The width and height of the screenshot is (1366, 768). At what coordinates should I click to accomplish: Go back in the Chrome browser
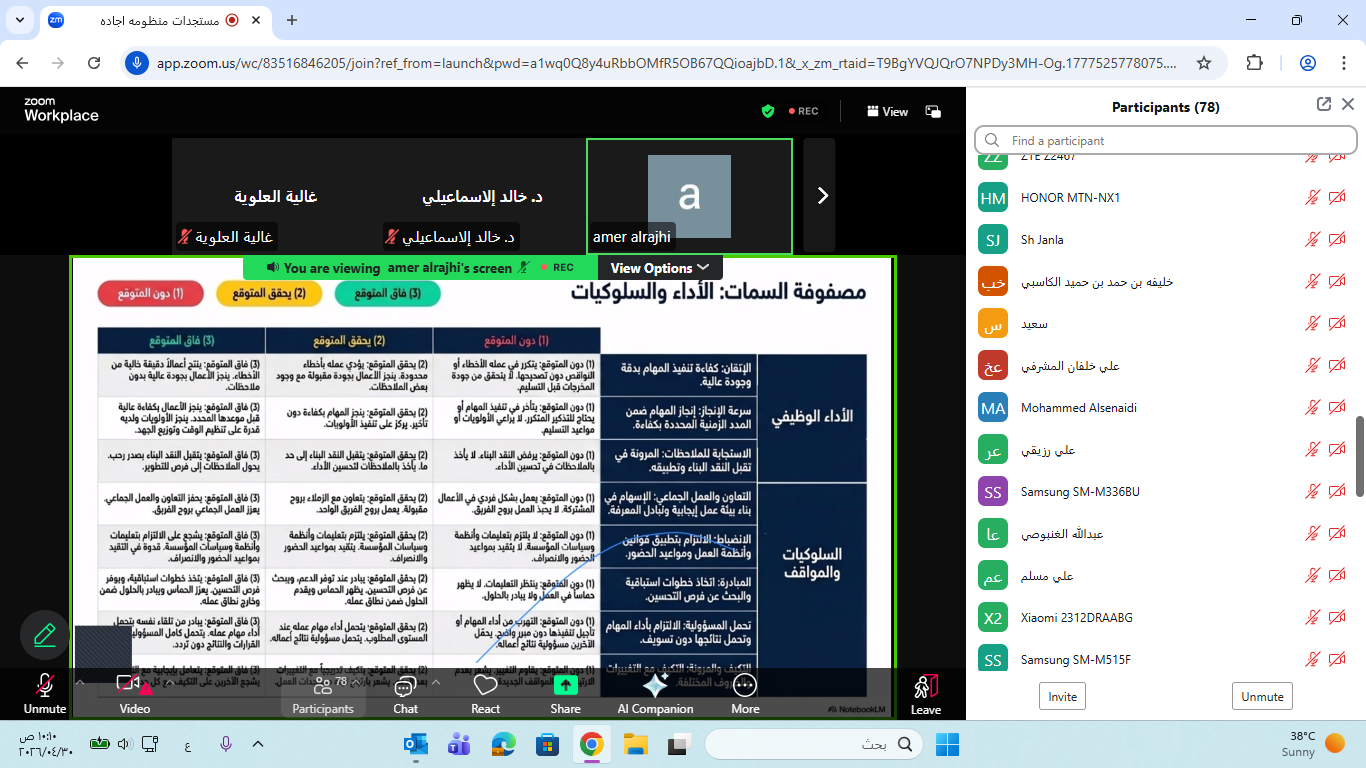click(x=23, y=63)
